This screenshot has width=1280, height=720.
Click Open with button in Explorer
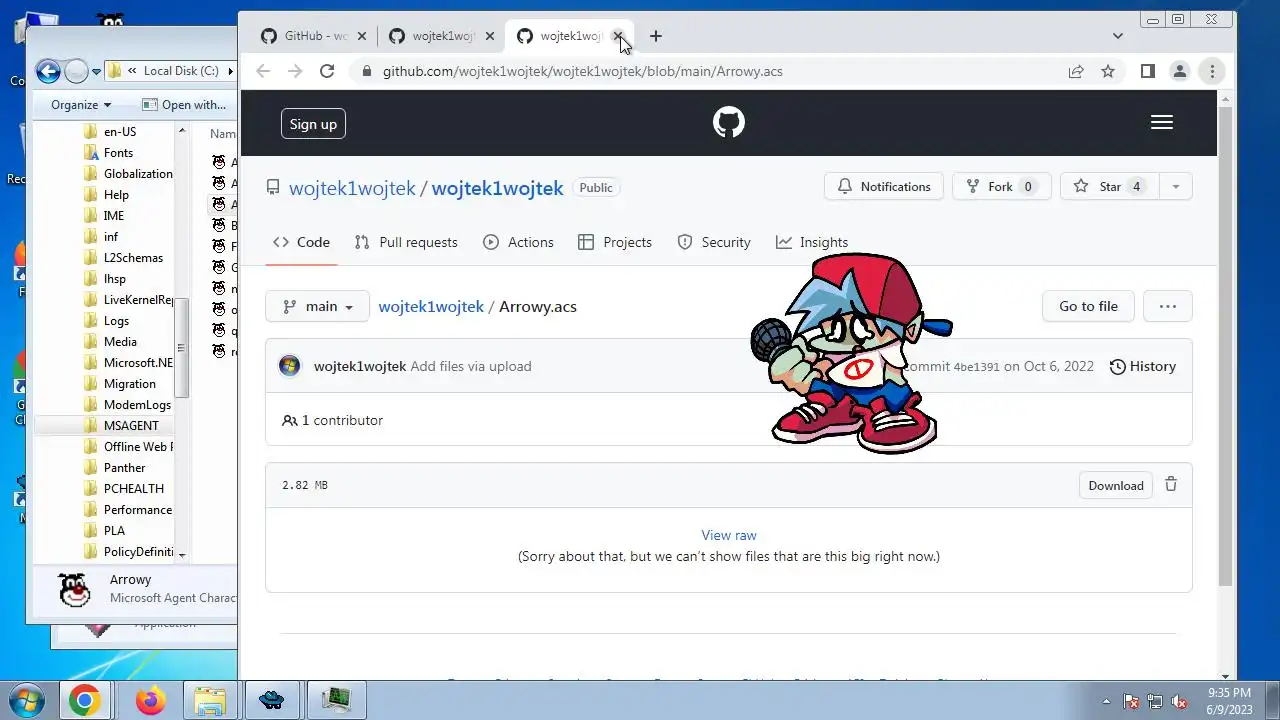click(185, 104)
